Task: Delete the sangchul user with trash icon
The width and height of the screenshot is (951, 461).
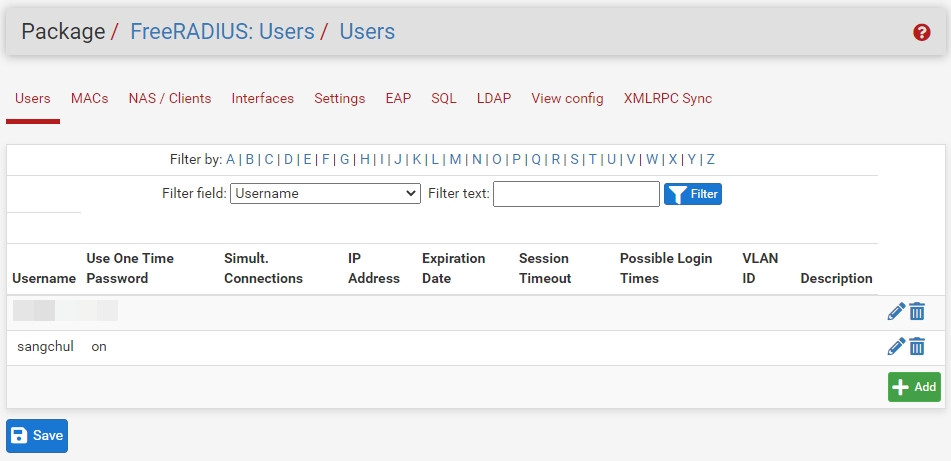Action: [x=917, y=347]
